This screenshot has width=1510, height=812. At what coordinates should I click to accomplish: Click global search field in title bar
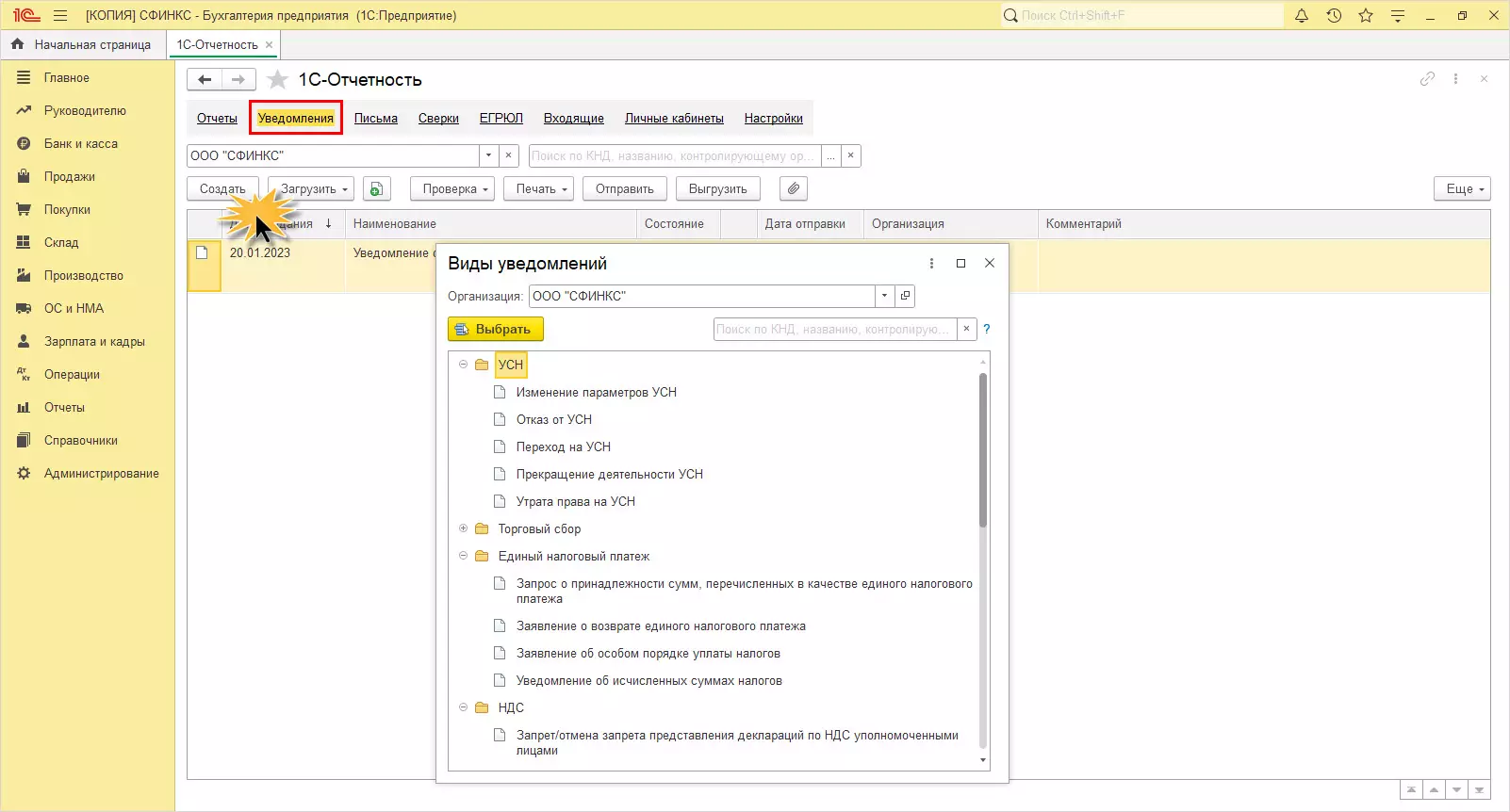tap(1142, 15)
